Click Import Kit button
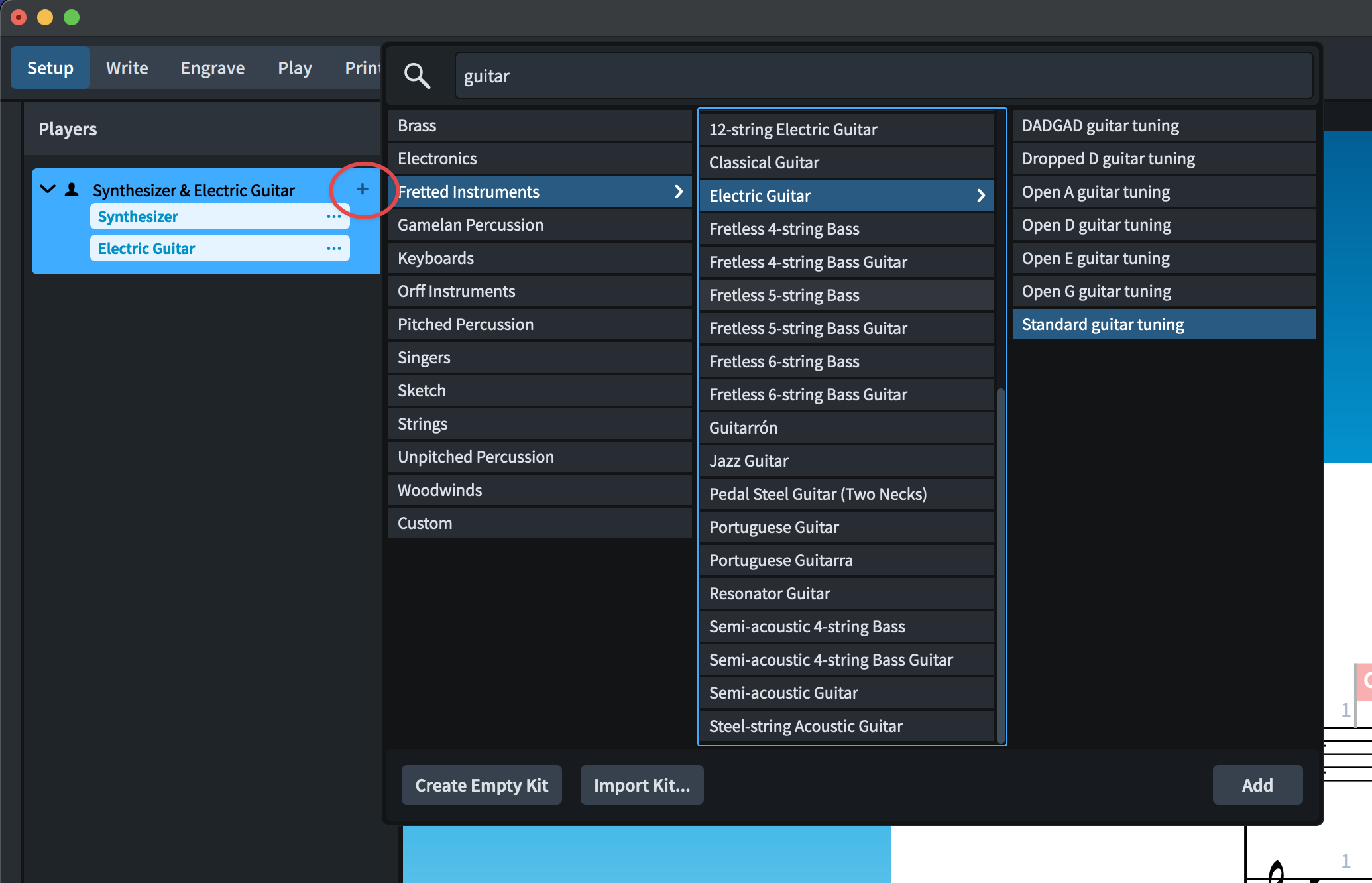The height and width of the screenshot is (883, 1372). pyautogui.click(x=642, y=785)
